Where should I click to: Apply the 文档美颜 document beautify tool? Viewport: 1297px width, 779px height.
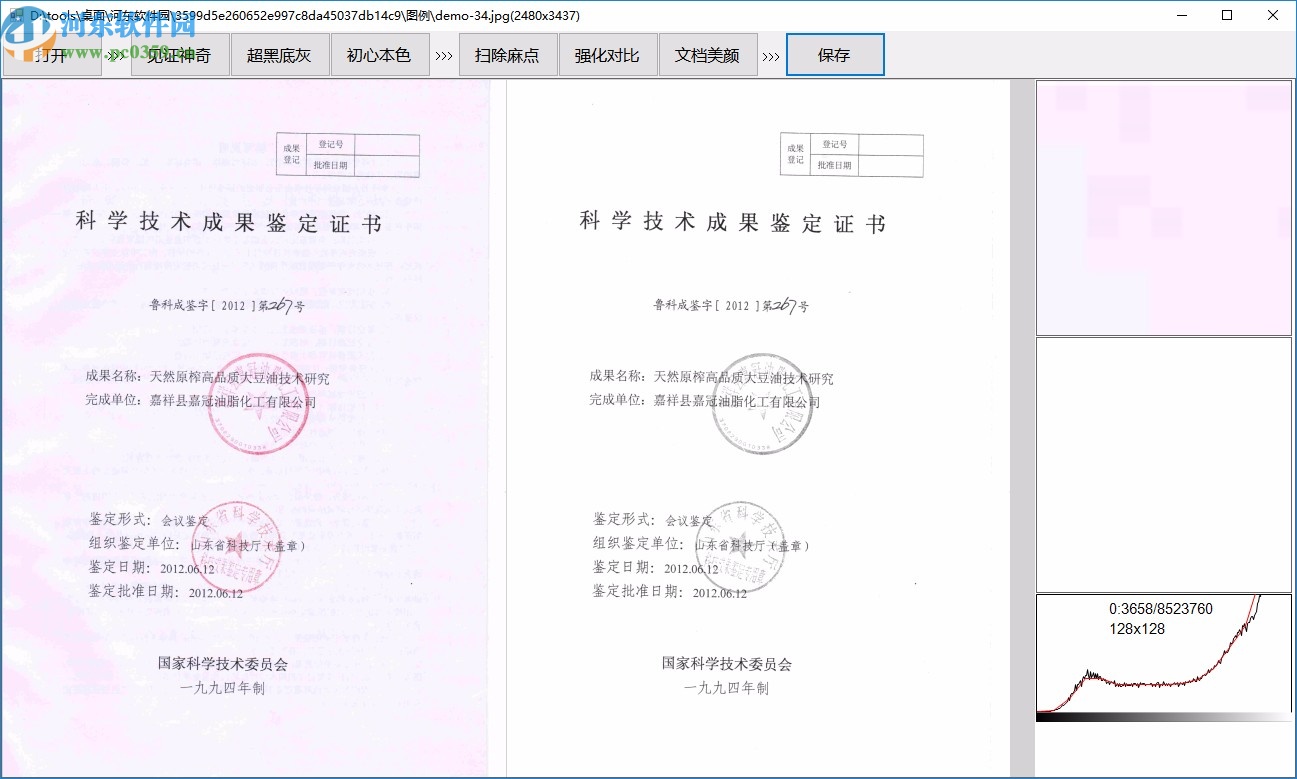(x=708, y=55)
